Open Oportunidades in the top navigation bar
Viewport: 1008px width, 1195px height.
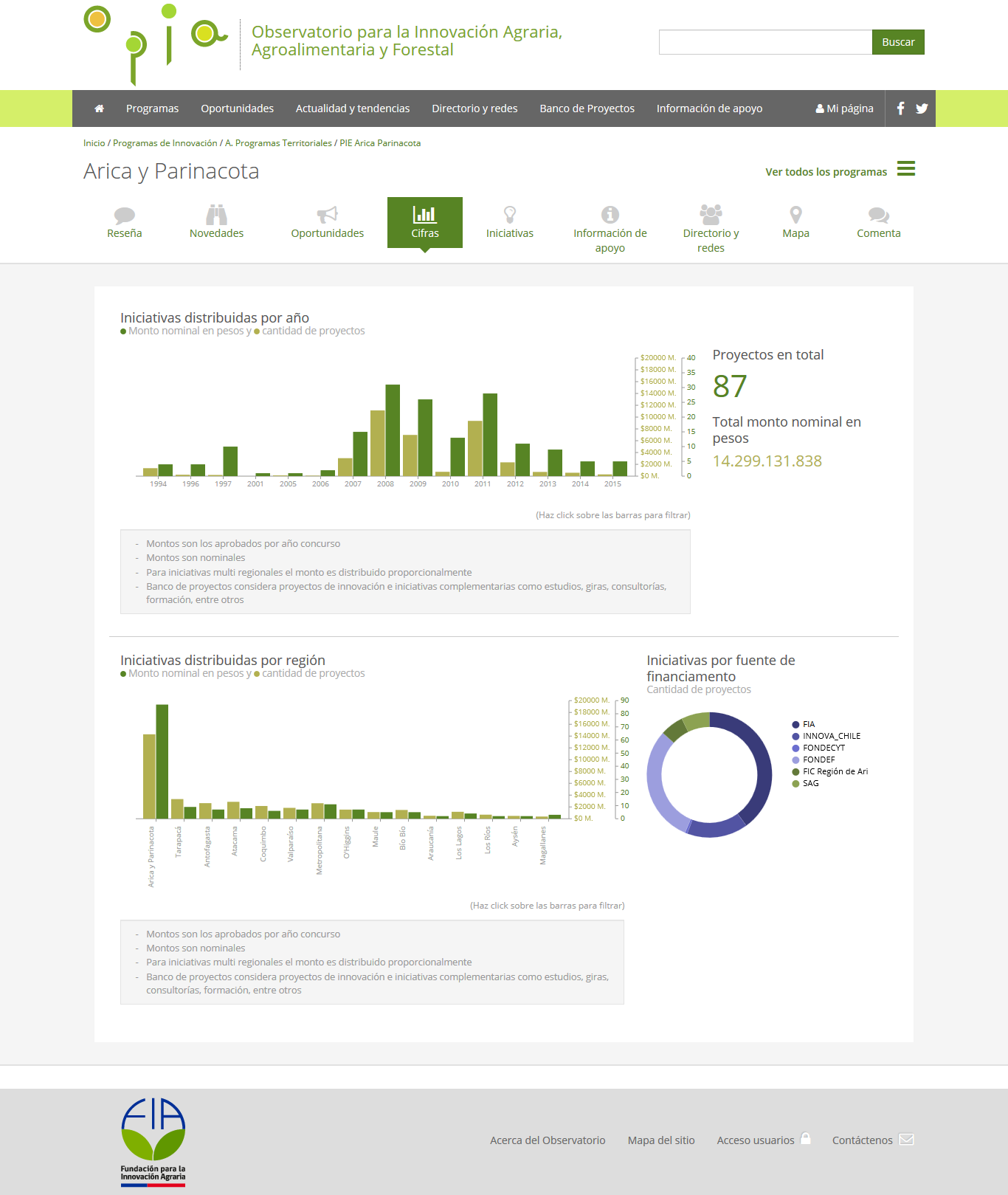point(237,109)
